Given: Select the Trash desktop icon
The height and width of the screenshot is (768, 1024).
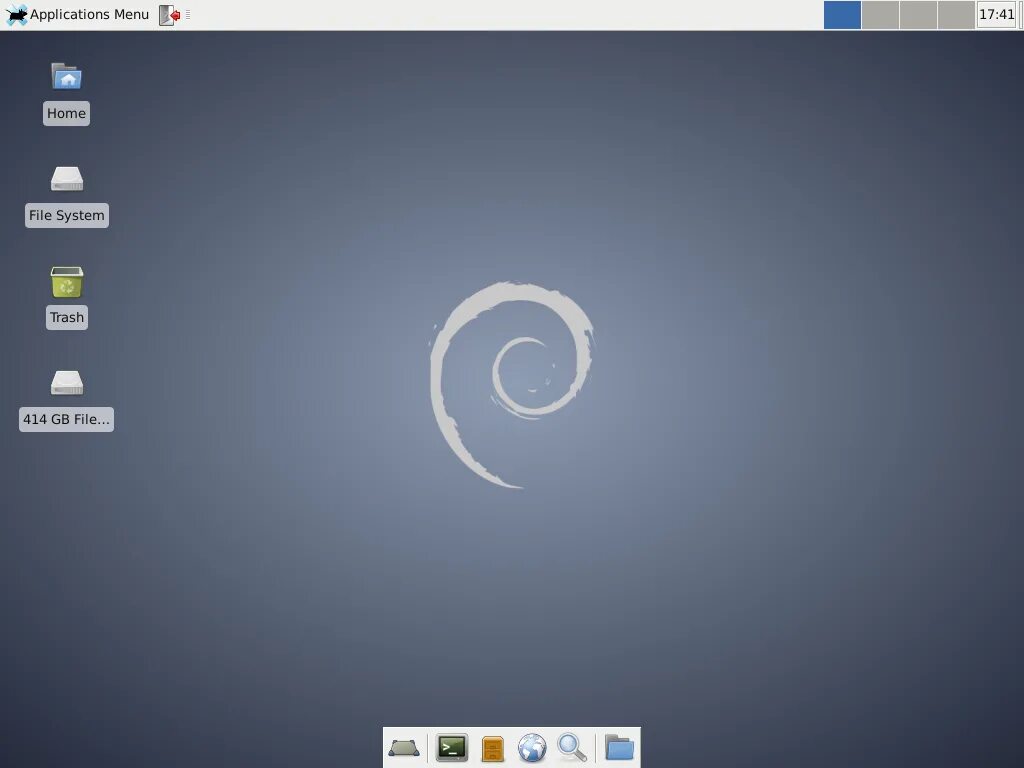Looking at the screenshot, I should pos(67,281).
